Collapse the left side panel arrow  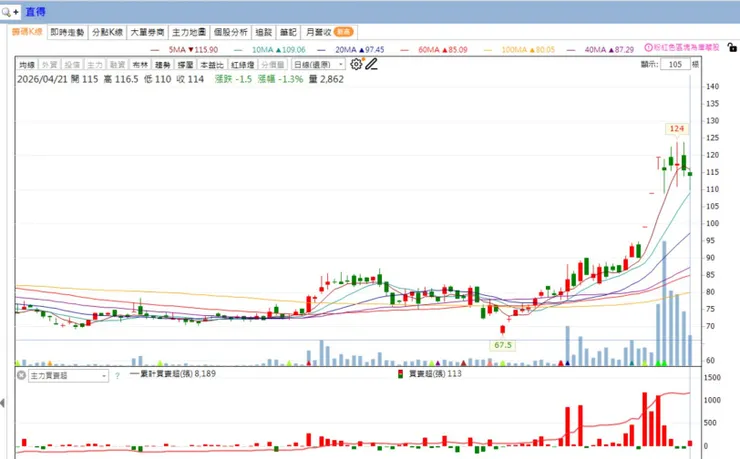[3, 403]
